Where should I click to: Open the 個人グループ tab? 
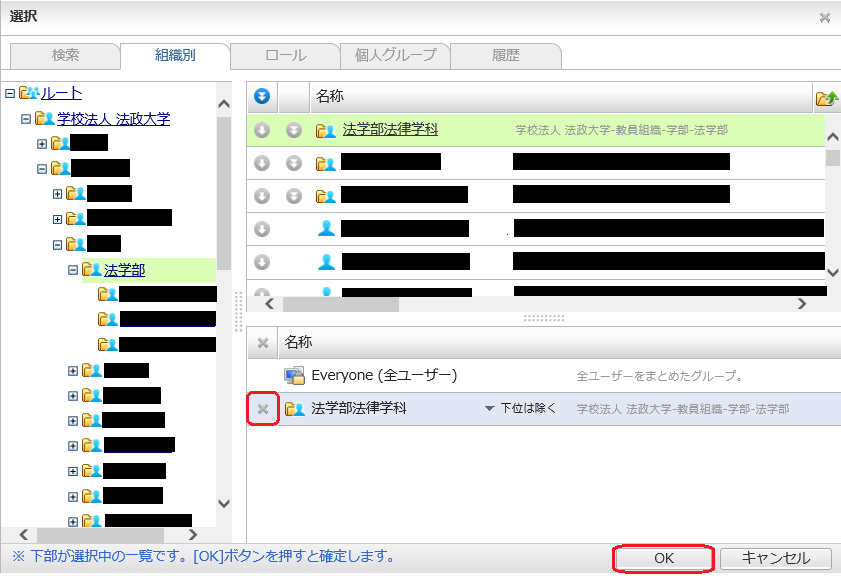[395, 55]
